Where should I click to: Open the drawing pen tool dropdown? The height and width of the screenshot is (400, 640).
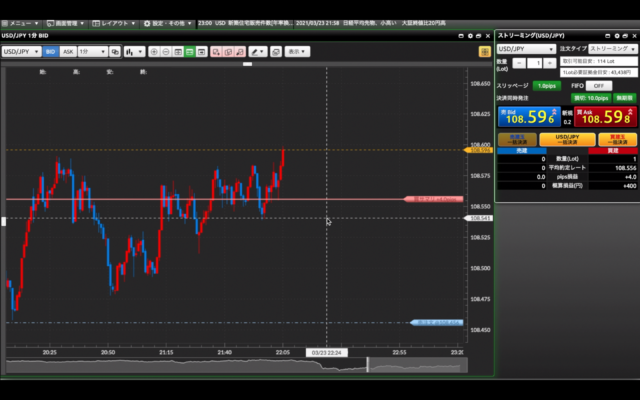tap(258, 52)
